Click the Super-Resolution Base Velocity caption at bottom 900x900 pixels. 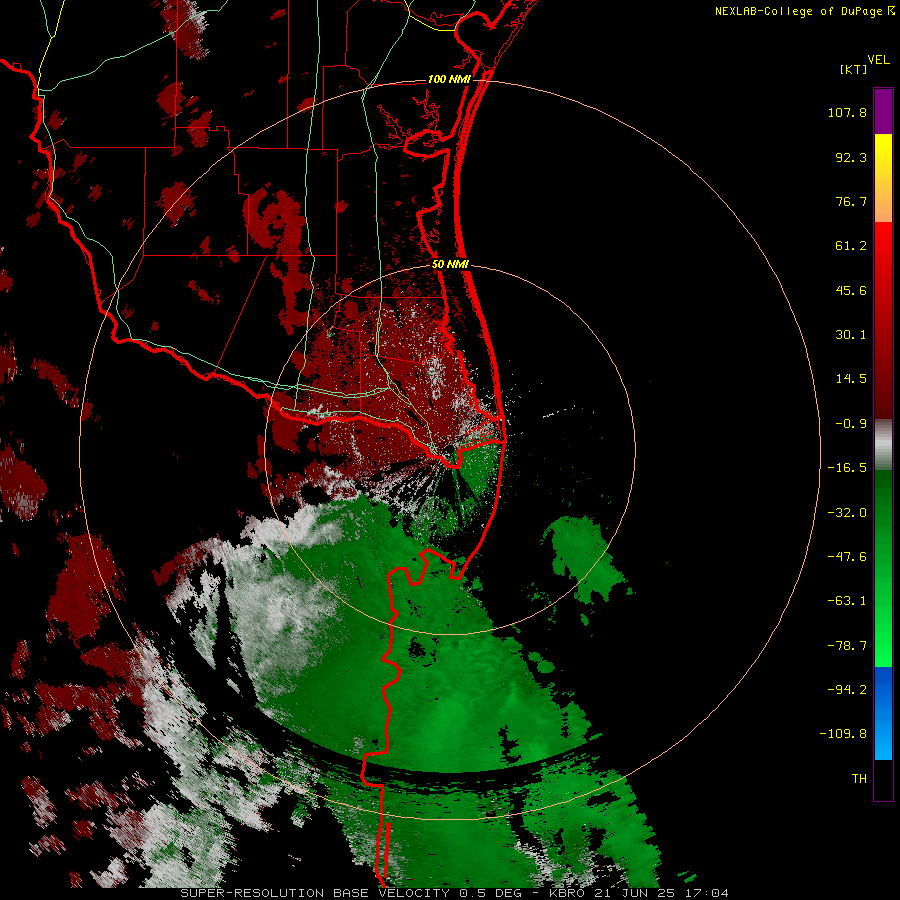(x=455, y=893)
